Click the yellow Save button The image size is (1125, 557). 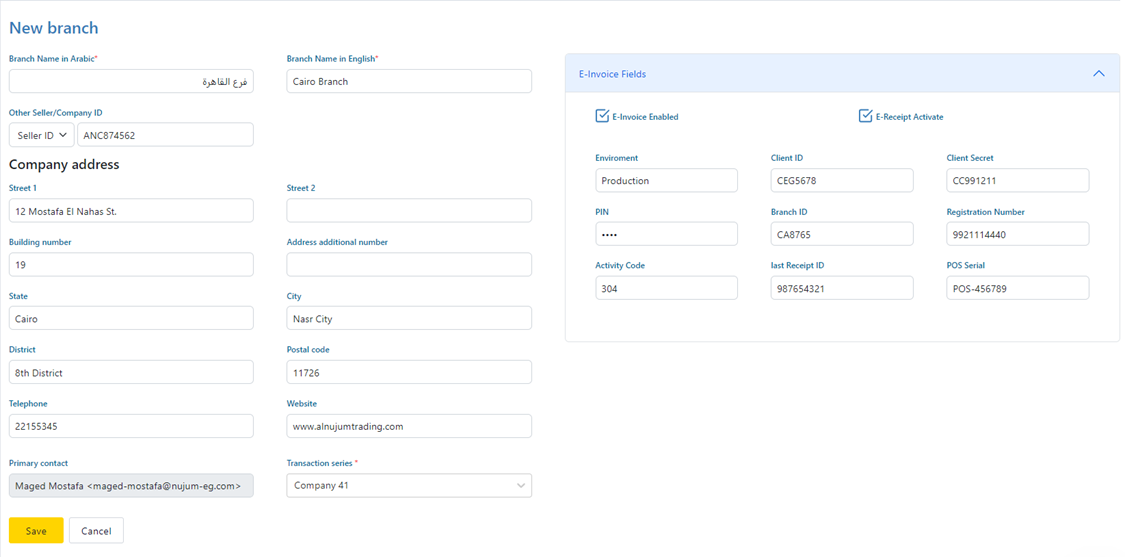tap(36, 530)
